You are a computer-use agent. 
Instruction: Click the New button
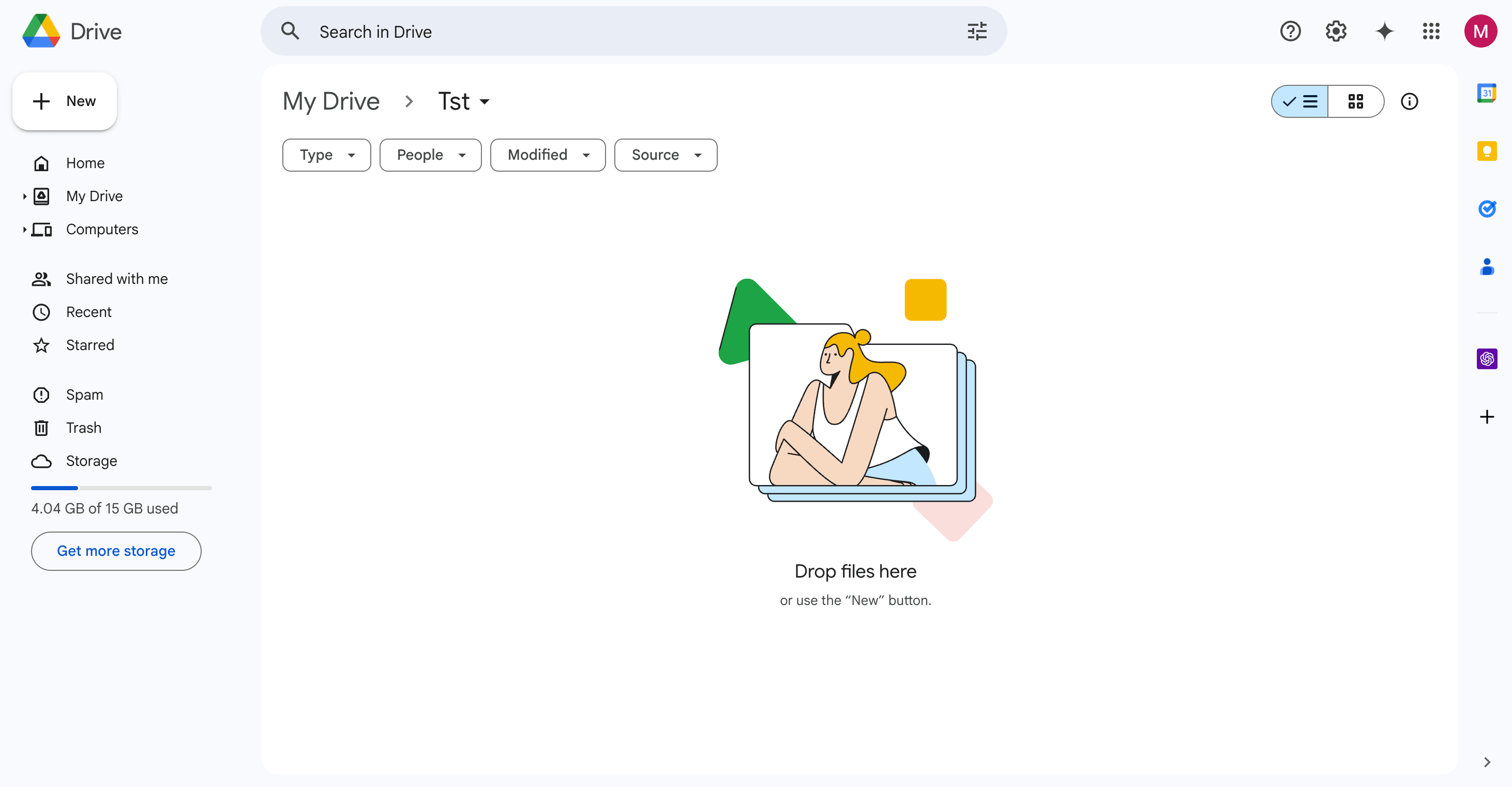[65, 101]
